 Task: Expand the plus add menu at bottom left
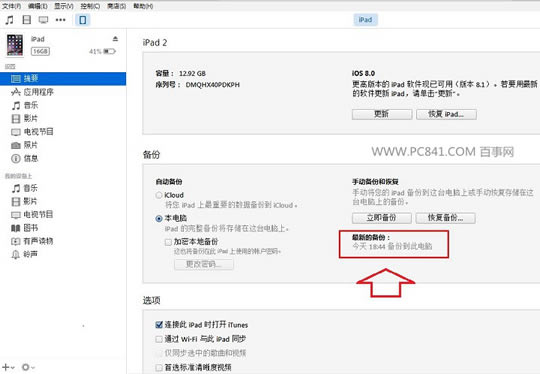(8, 367)
